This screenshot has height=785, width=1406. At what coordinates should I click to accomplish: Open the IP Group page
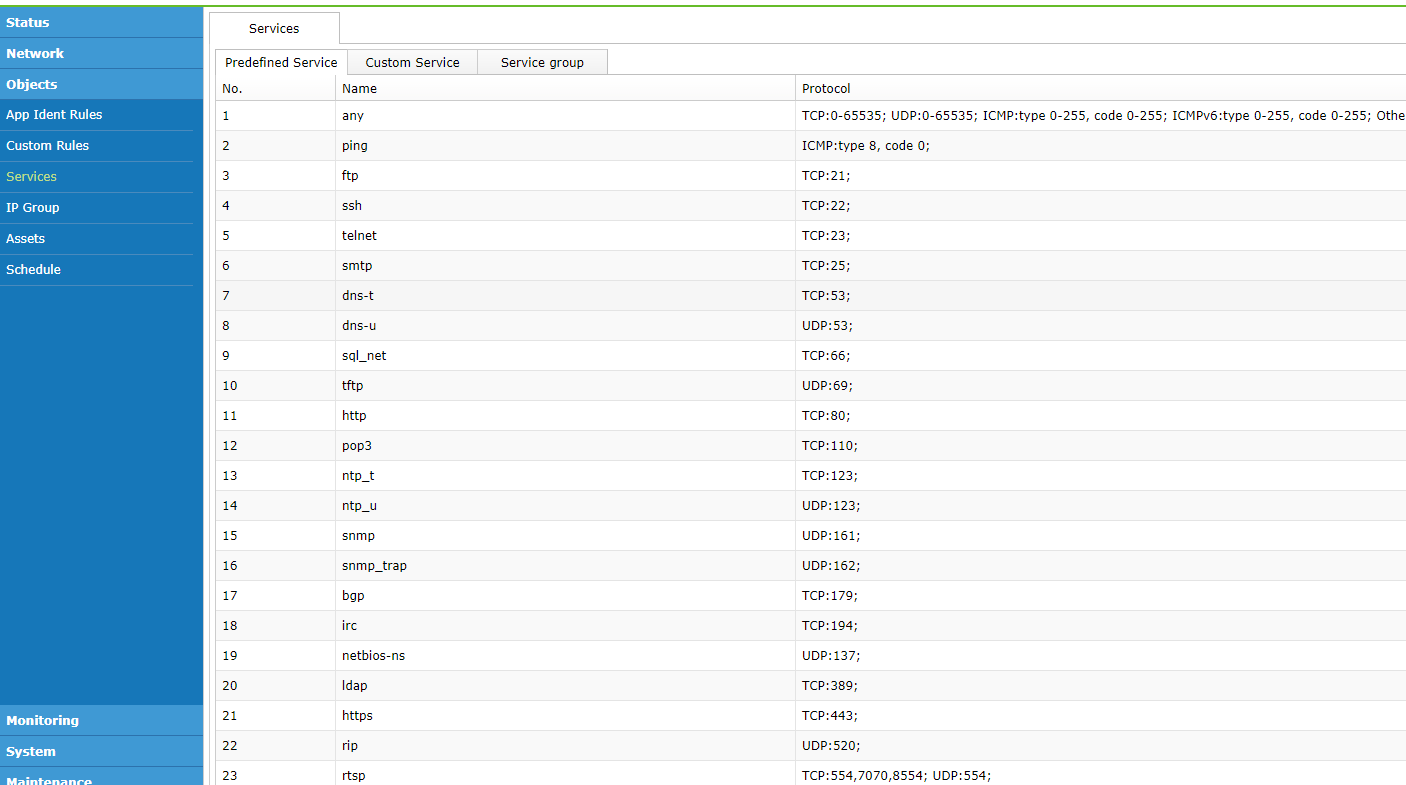[32, 207]
